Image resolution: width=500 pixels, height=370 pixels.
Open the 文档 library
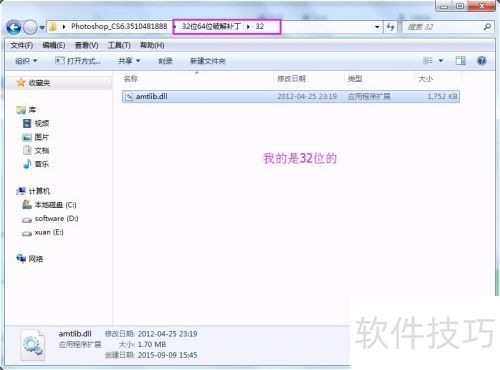click(42, 150)
